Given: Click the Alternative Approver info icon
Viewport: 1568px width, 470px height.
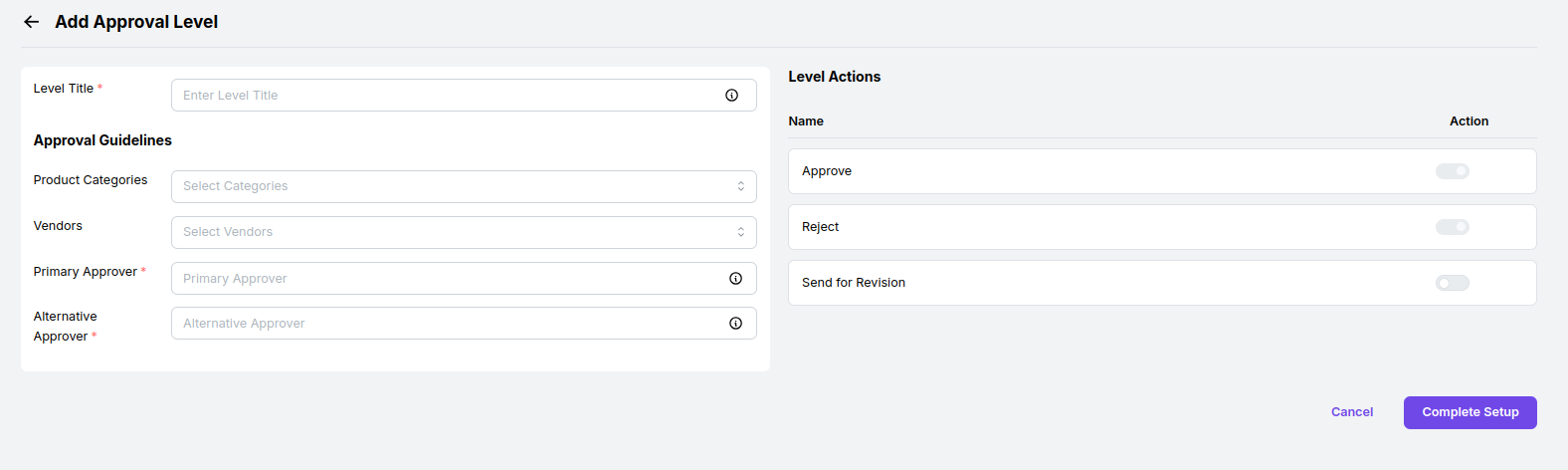Looking at the screenshot, I should tap(735, 324).
